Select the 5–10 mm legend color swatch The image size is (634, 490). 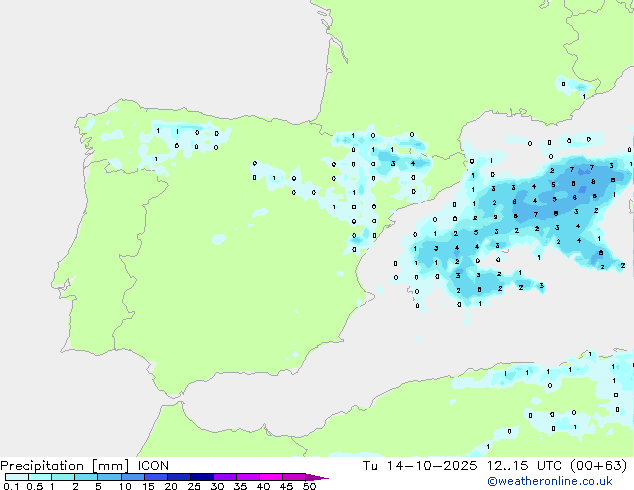tap(109, 477)
